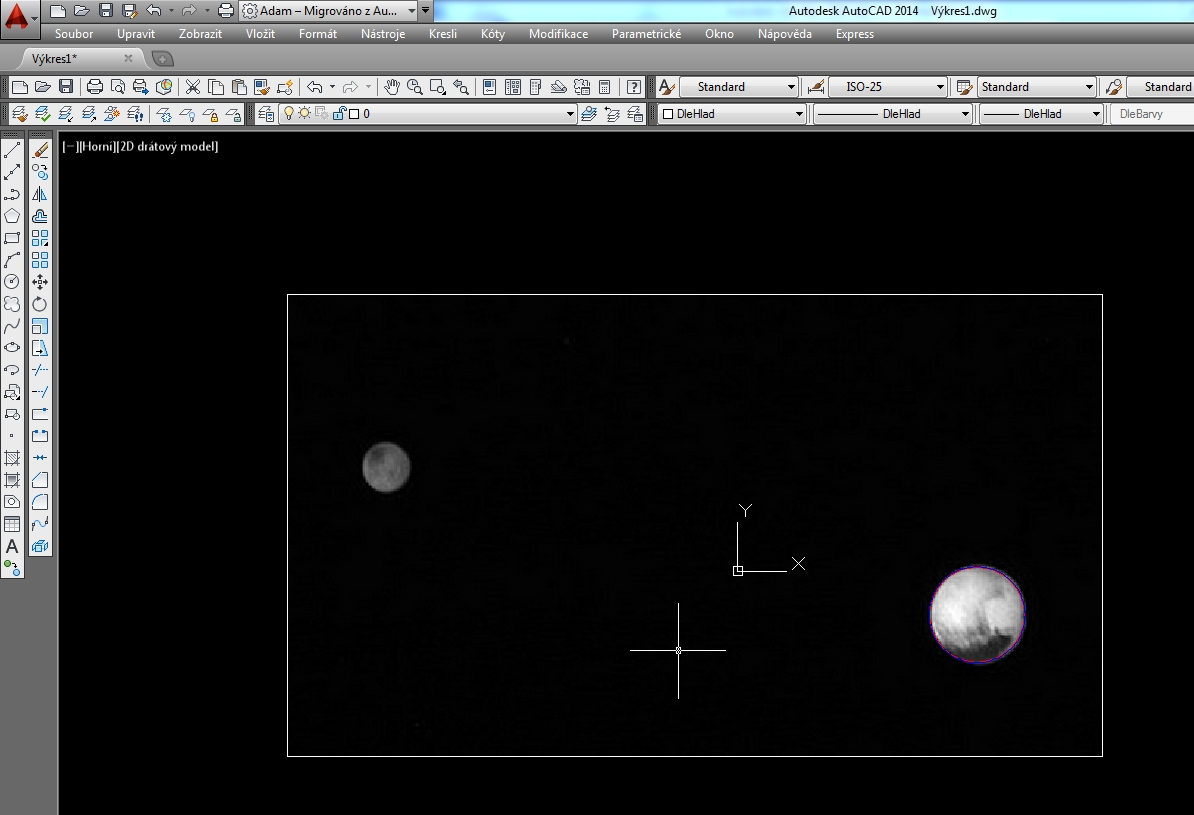Select the Ellipse tool
Viewport: 1194px width, 815px height.
12,348
